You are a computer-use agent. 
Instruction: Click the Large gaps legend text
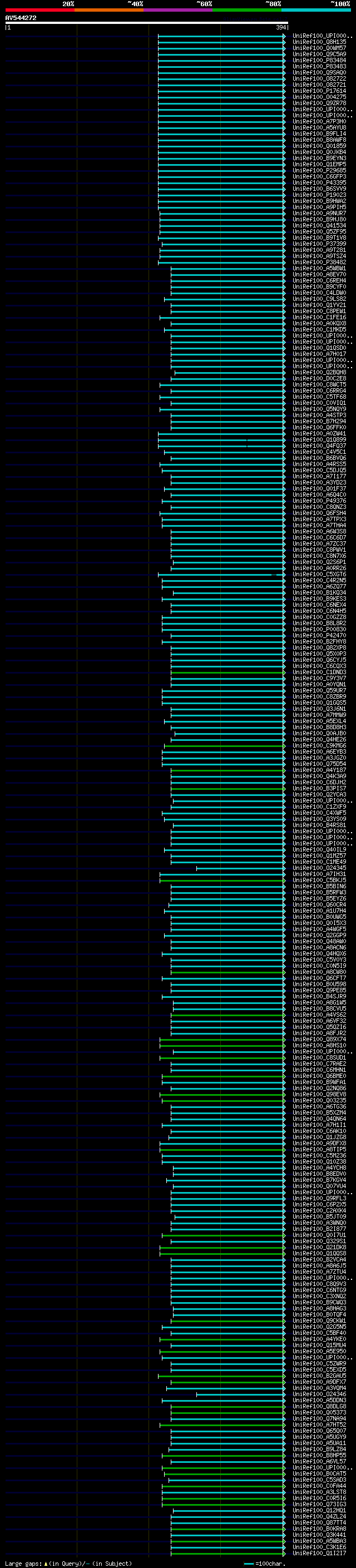pos(68,1564)
